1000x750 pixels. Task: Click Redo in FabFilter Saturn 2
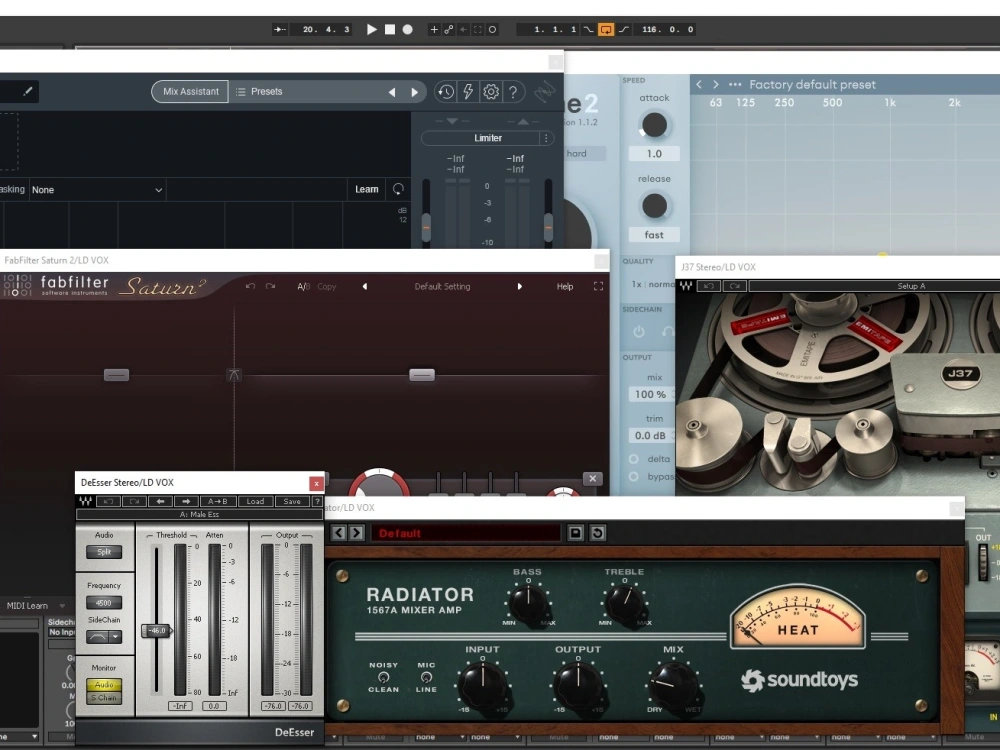[270, 286]
